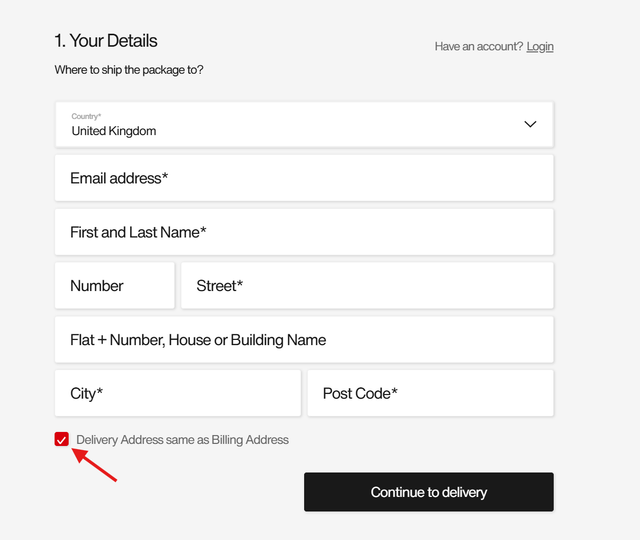Click the 1. Your Details heading

pos(106,41)
